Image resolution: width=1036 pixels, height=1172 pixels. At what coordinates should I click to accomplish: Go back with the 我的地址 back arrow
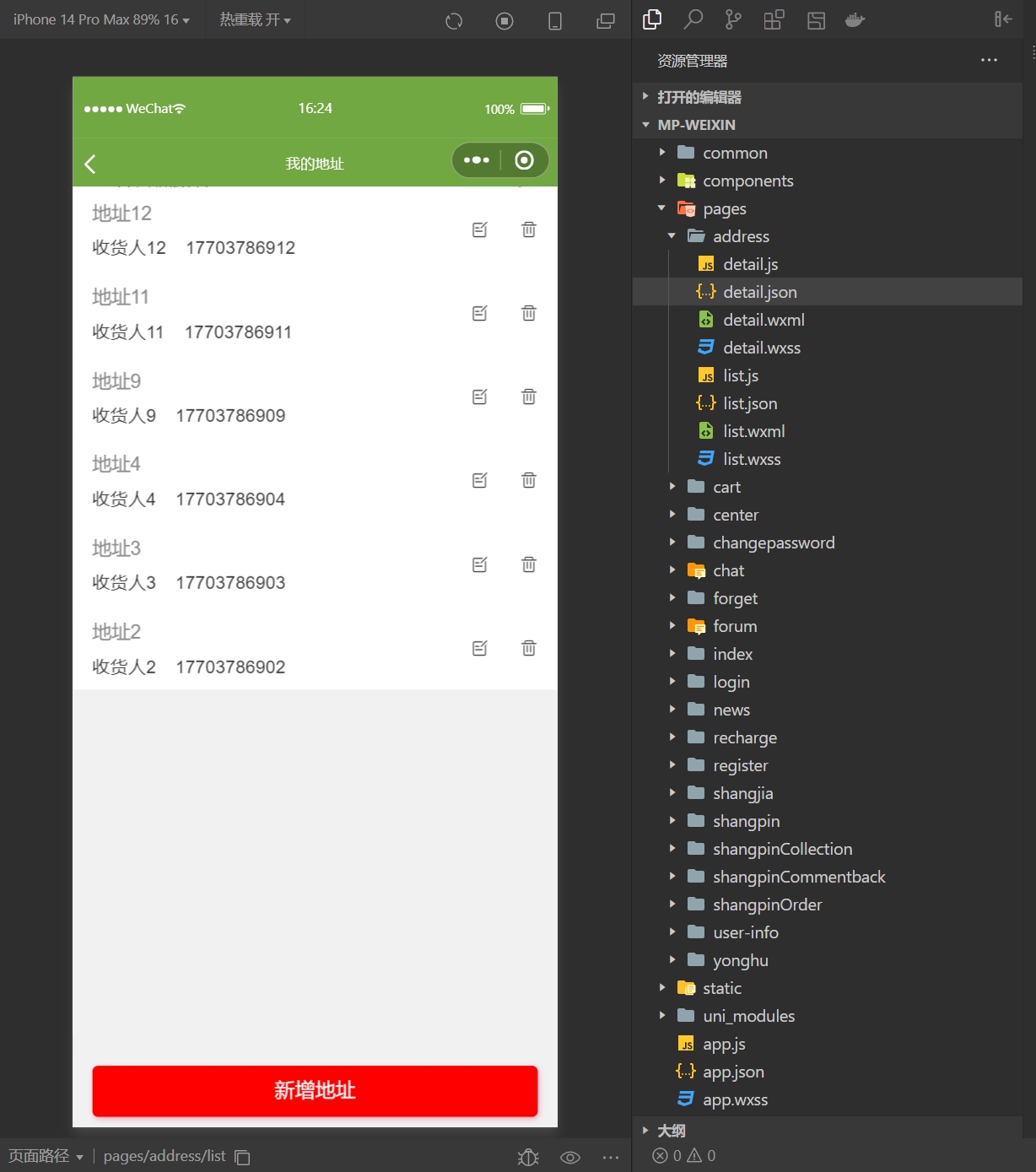click(x=90, y=164)
